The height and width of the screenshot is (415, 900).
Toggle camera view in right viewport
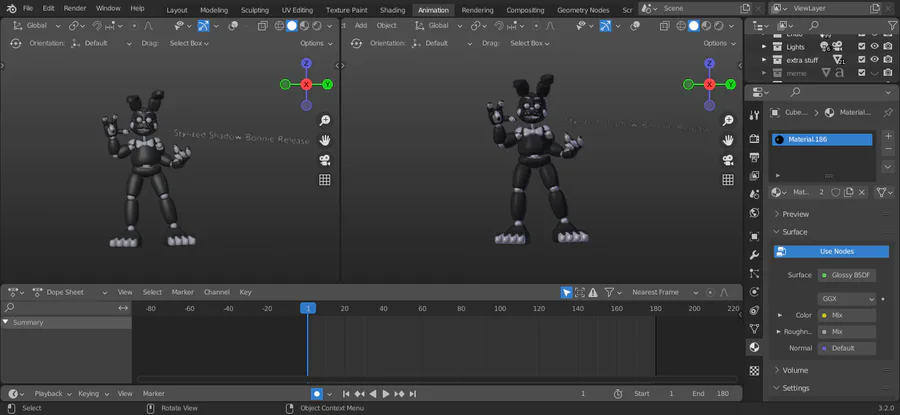tap(728, 160)
